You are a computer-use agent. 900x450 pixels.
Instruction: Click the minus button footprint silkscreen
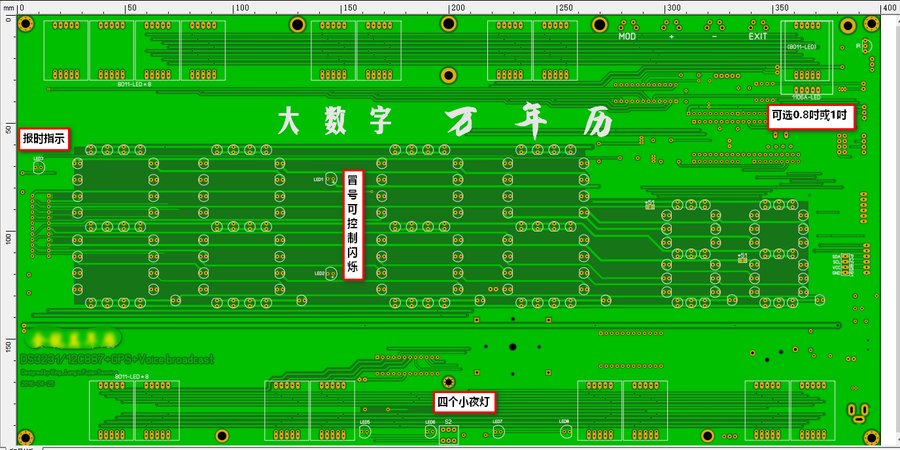(714, 37)
